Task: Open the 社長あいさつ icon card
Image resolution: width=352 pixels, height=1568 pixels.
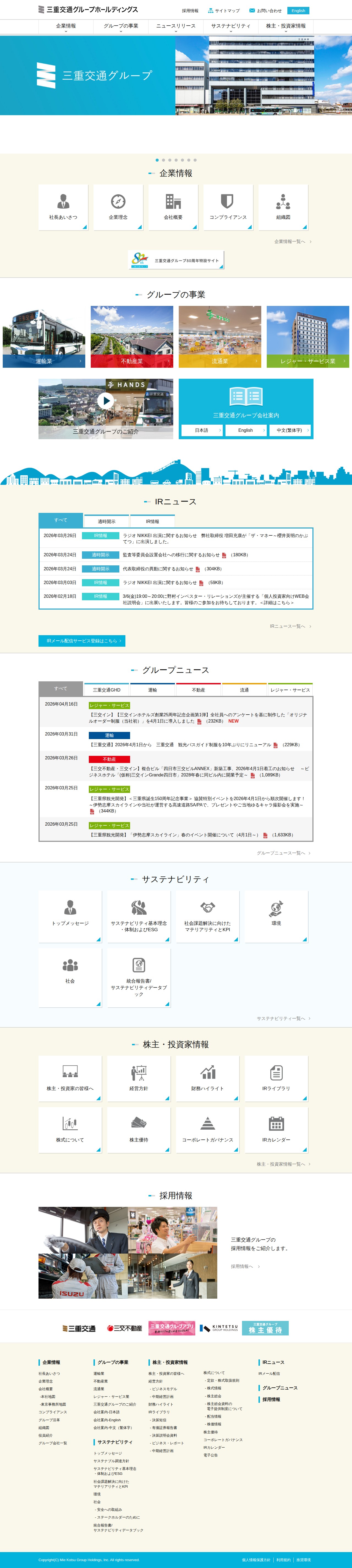Action: 63,208
